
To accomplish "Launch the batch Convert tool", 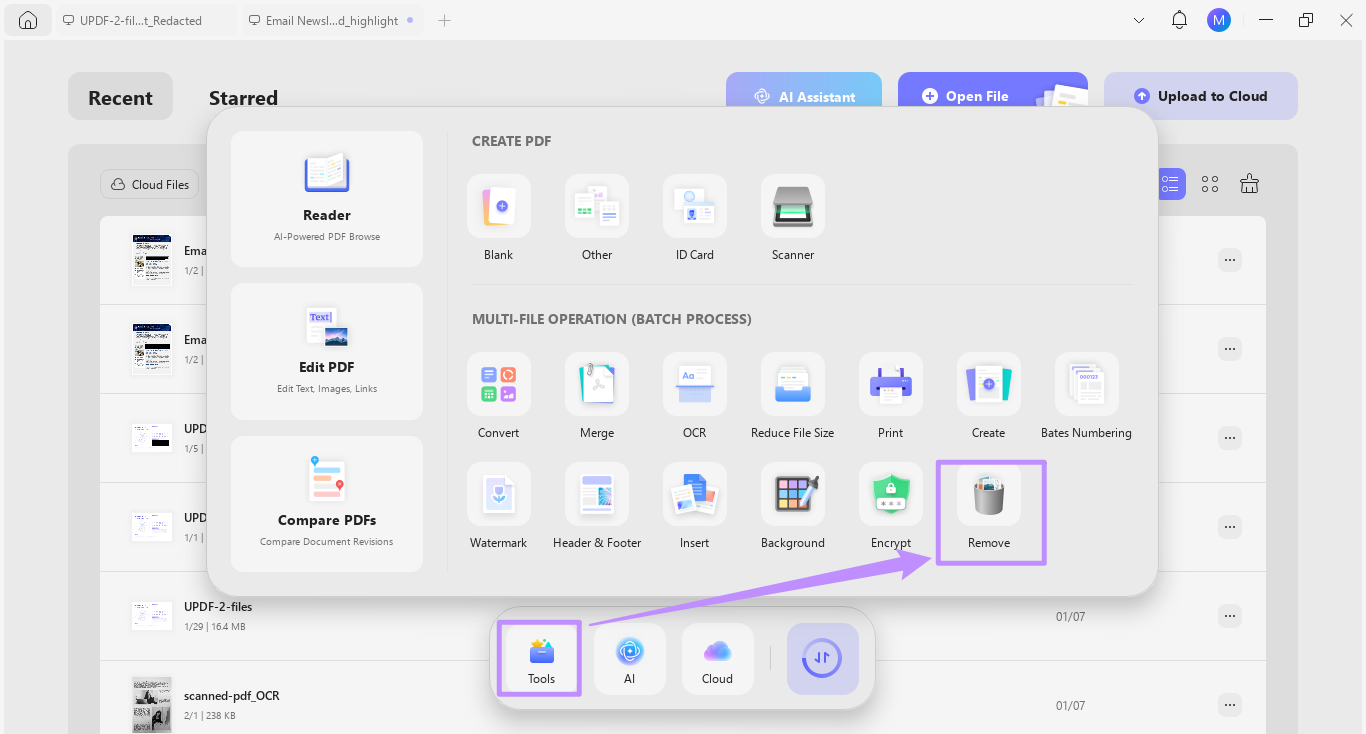I will 499,384.
